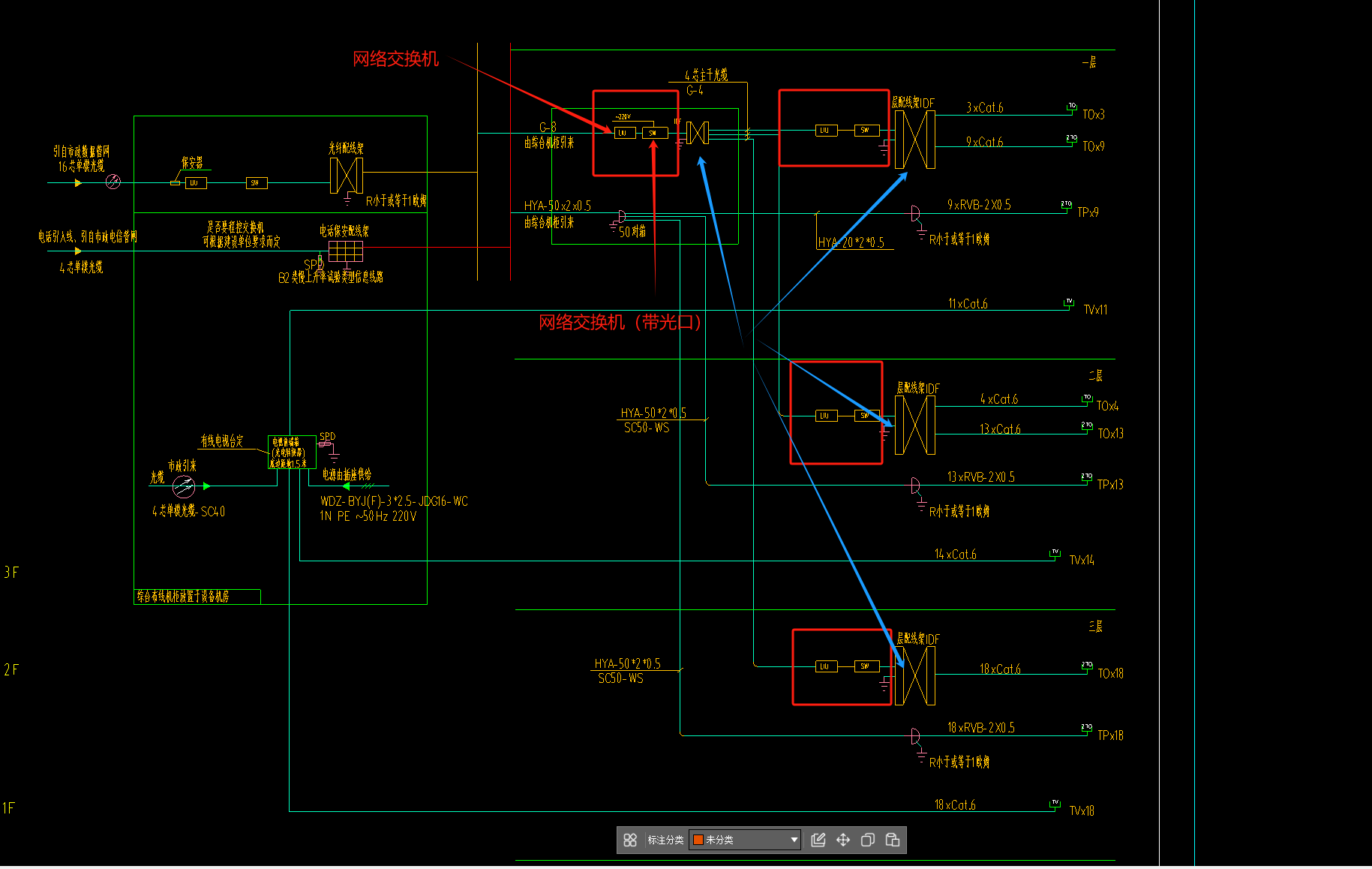This screenshot has width=1372, height=869.
Task: Select the TO outlet symbol beside TOx3
Action: pos(1072,107)
